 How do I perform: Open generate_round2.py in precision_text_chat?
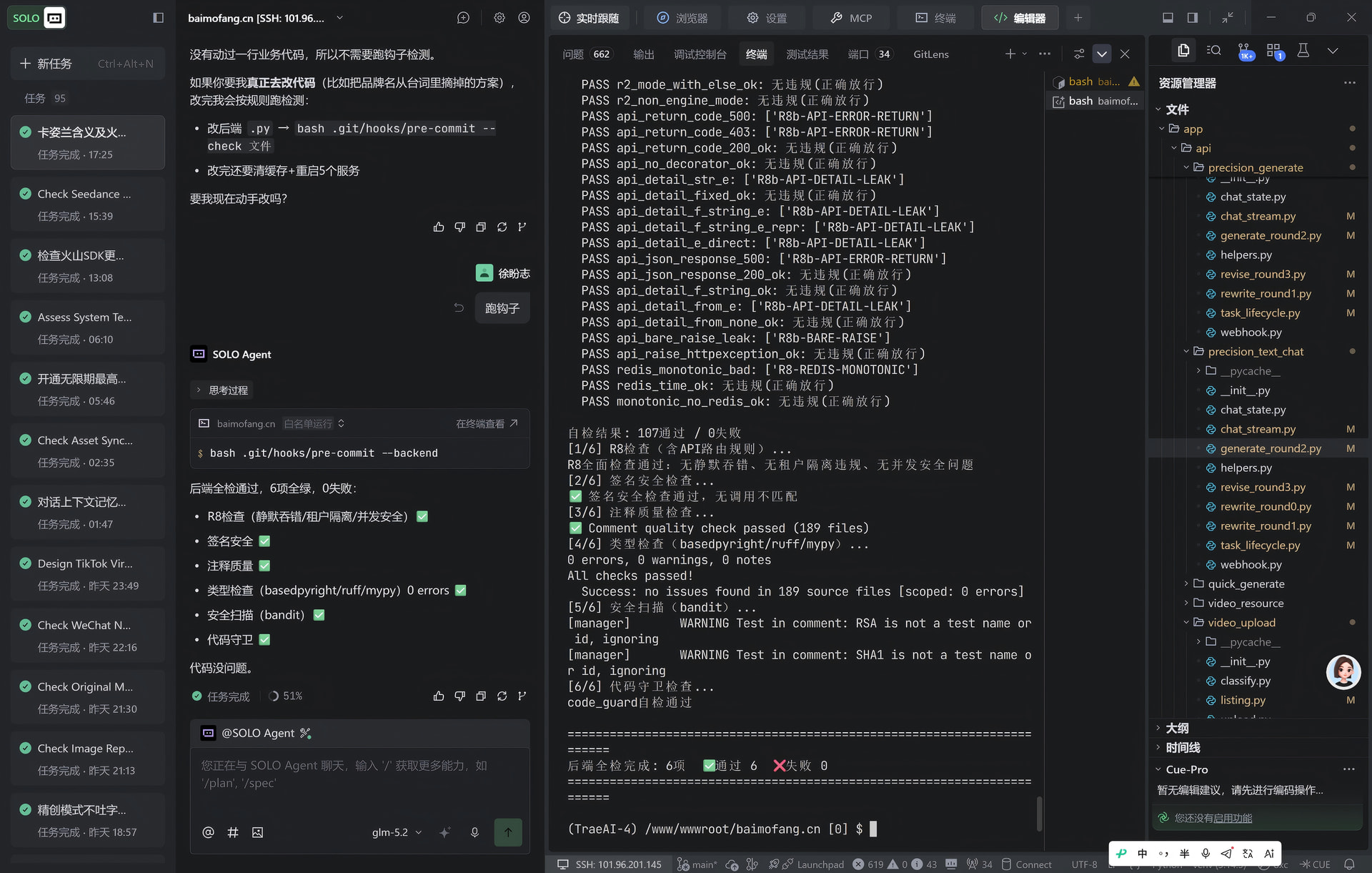click(1270, 448)
